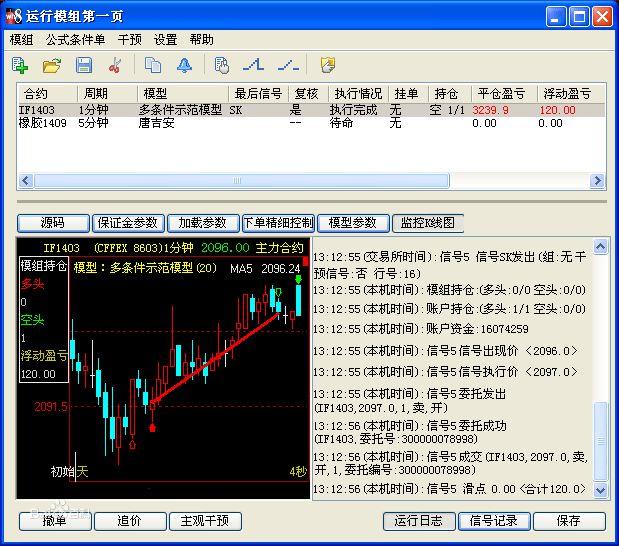Click the new model group icon
The height and width of the screenshot is (546, 619).
point(20,65)
